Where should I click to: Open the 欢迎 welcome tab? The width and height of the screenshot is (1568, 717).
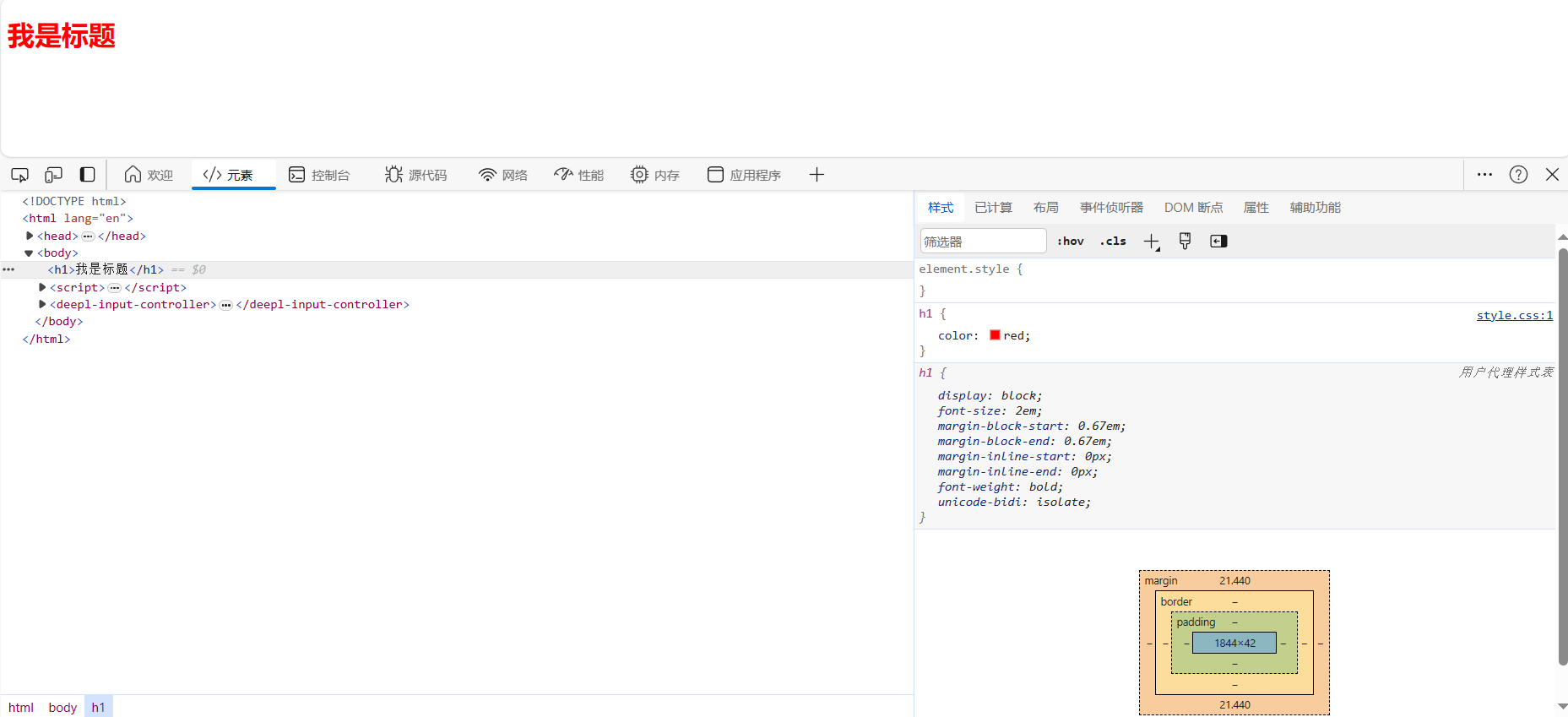point(149,175)
